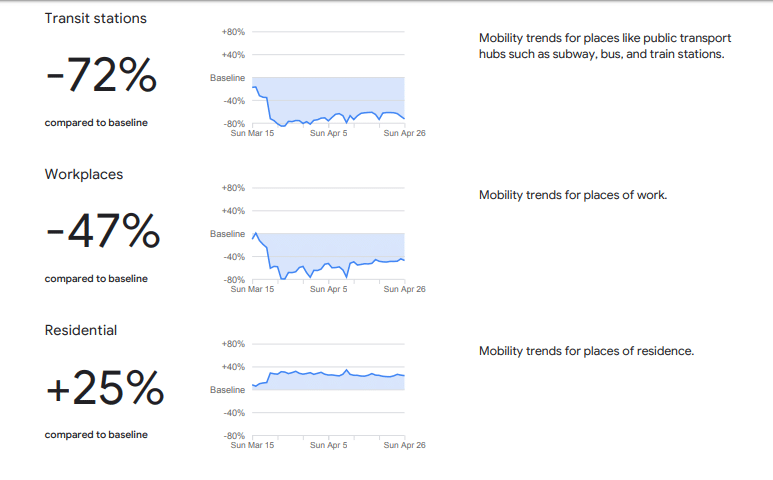This screenshot has height=480, width=773.
Task: Click Sun Apr 26 label on workplaces chart
Action: tap(404, 289)
